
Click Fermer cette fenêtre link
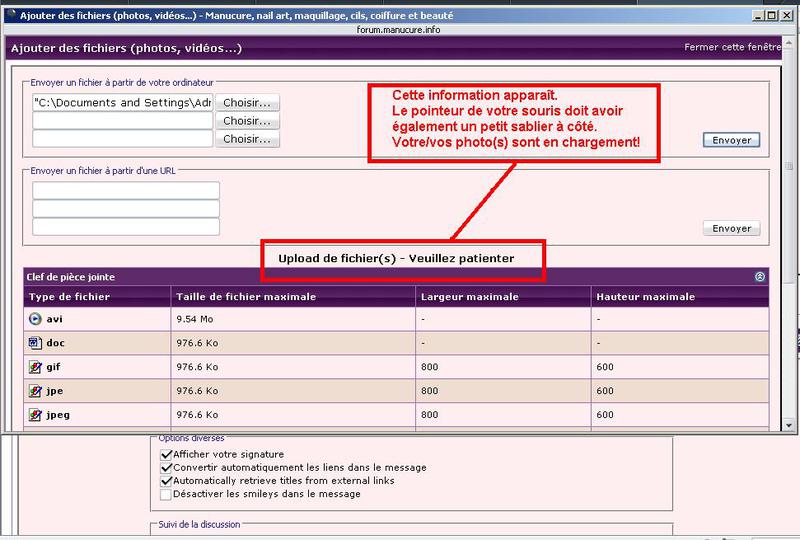click(732, 47)
